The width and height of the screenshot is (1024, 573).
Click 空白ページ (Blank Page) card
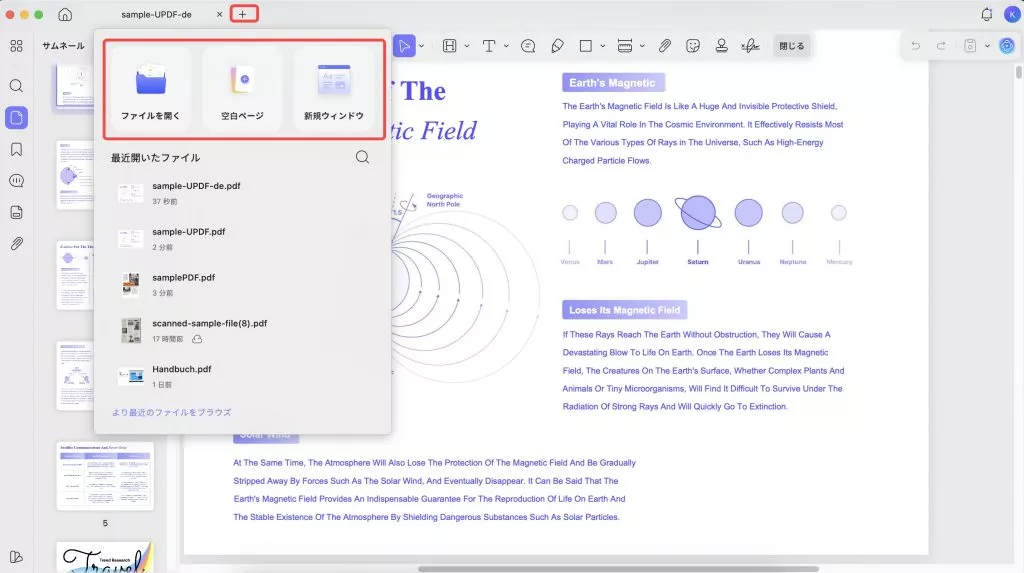coord(242,91)
